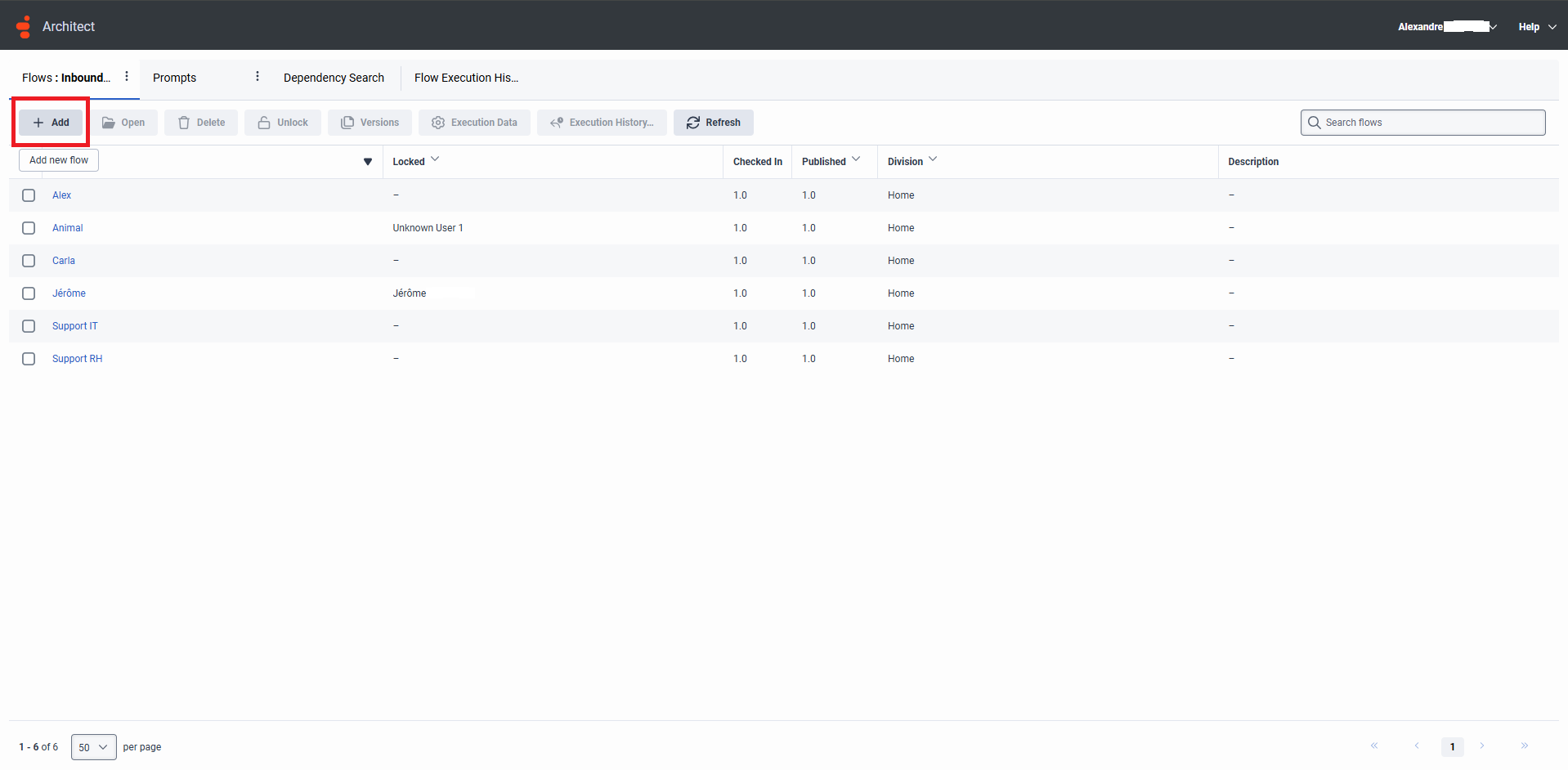Click the Add flow toolbar button

pos(51,123)
